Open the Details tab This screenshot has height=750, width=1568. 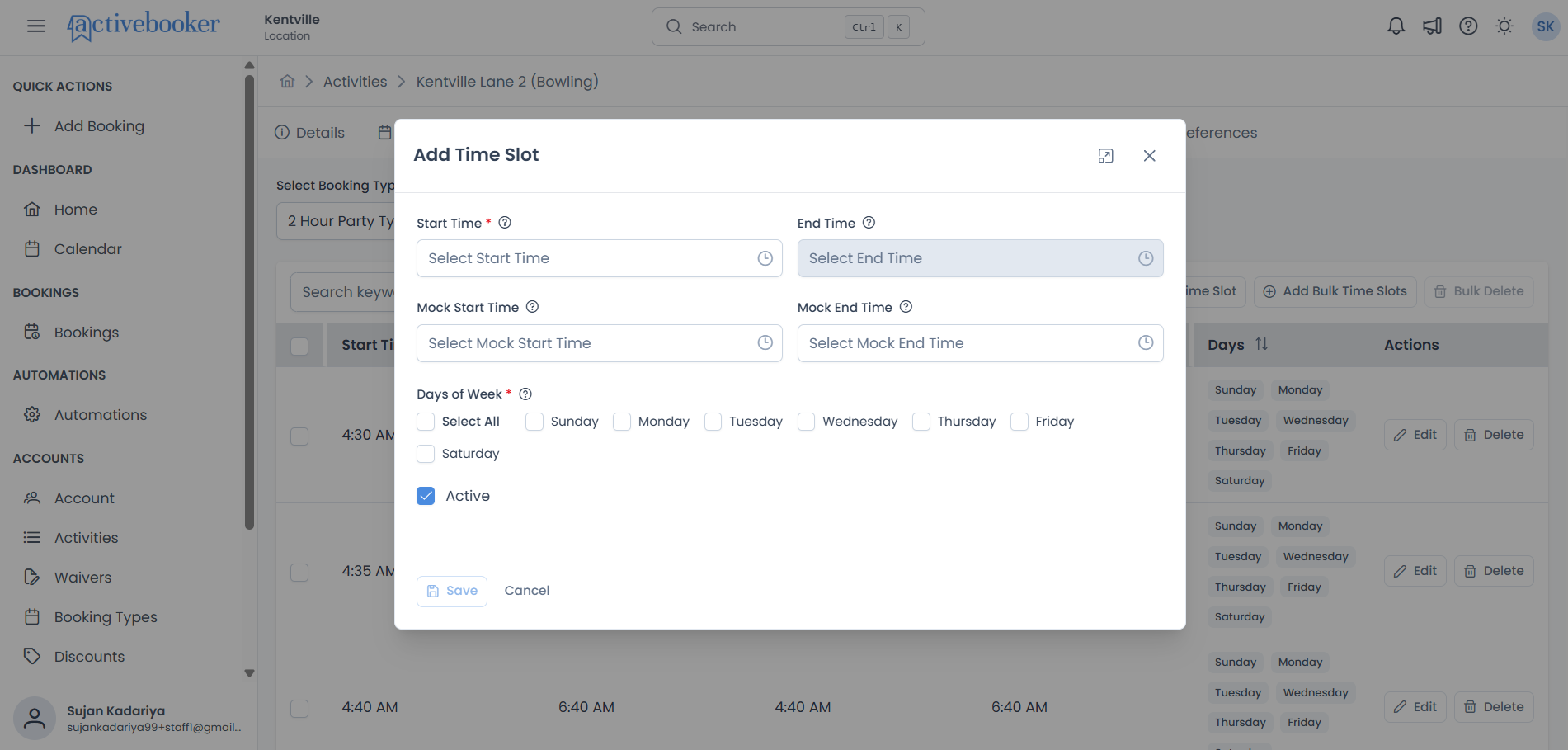309,133
